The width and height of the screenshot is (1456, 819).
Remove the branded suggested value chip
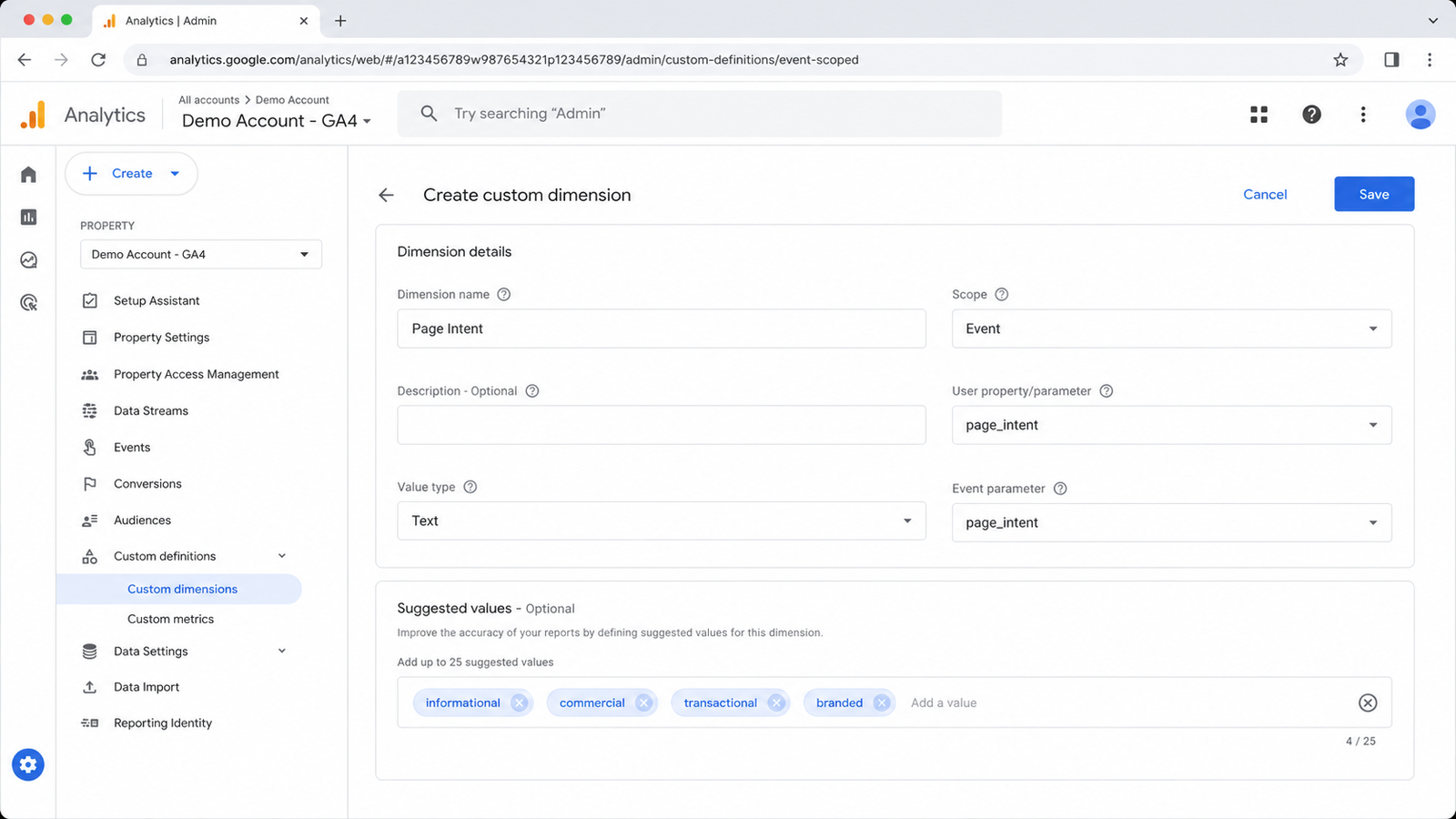[881, 703]
